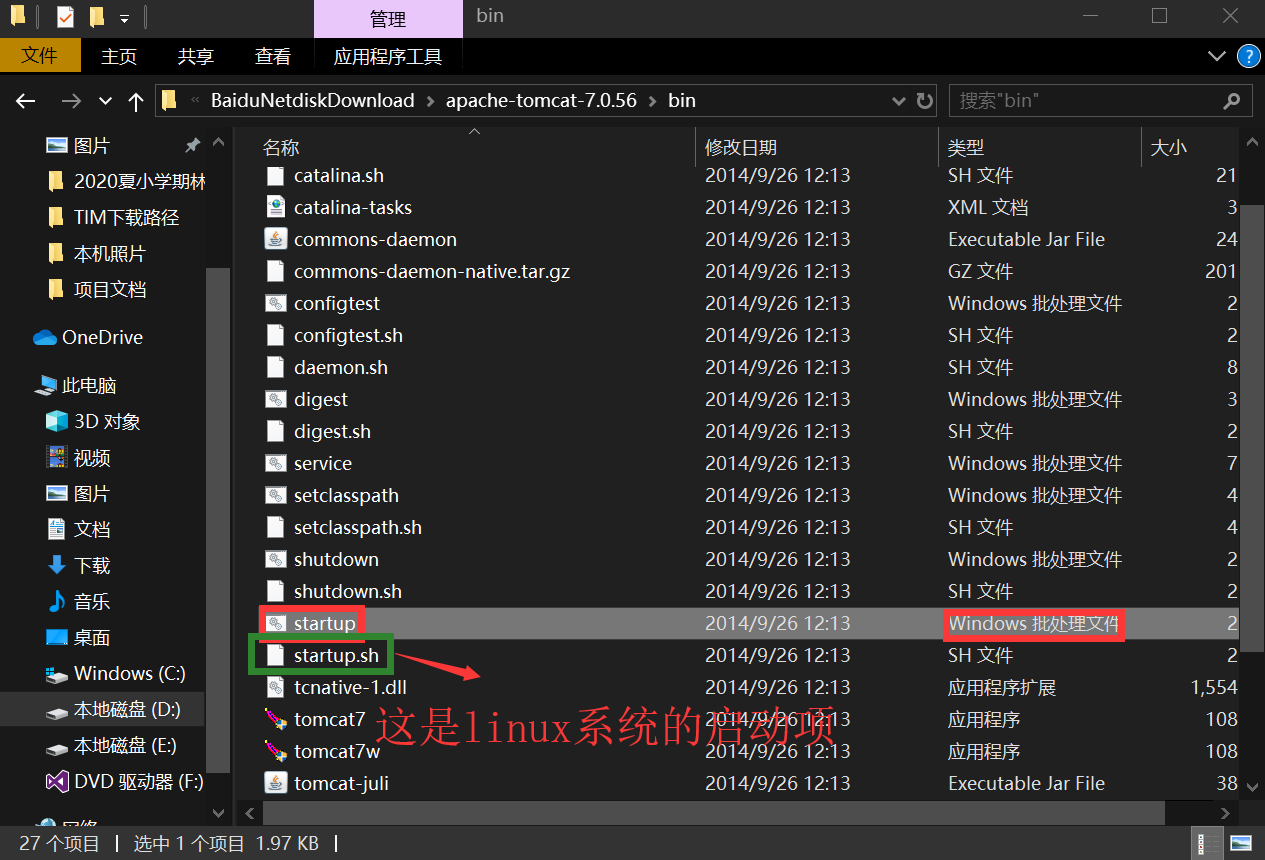Select the startup.sh file name
This screenshot has height=860, width=1265.
click(x=337, y=656)
